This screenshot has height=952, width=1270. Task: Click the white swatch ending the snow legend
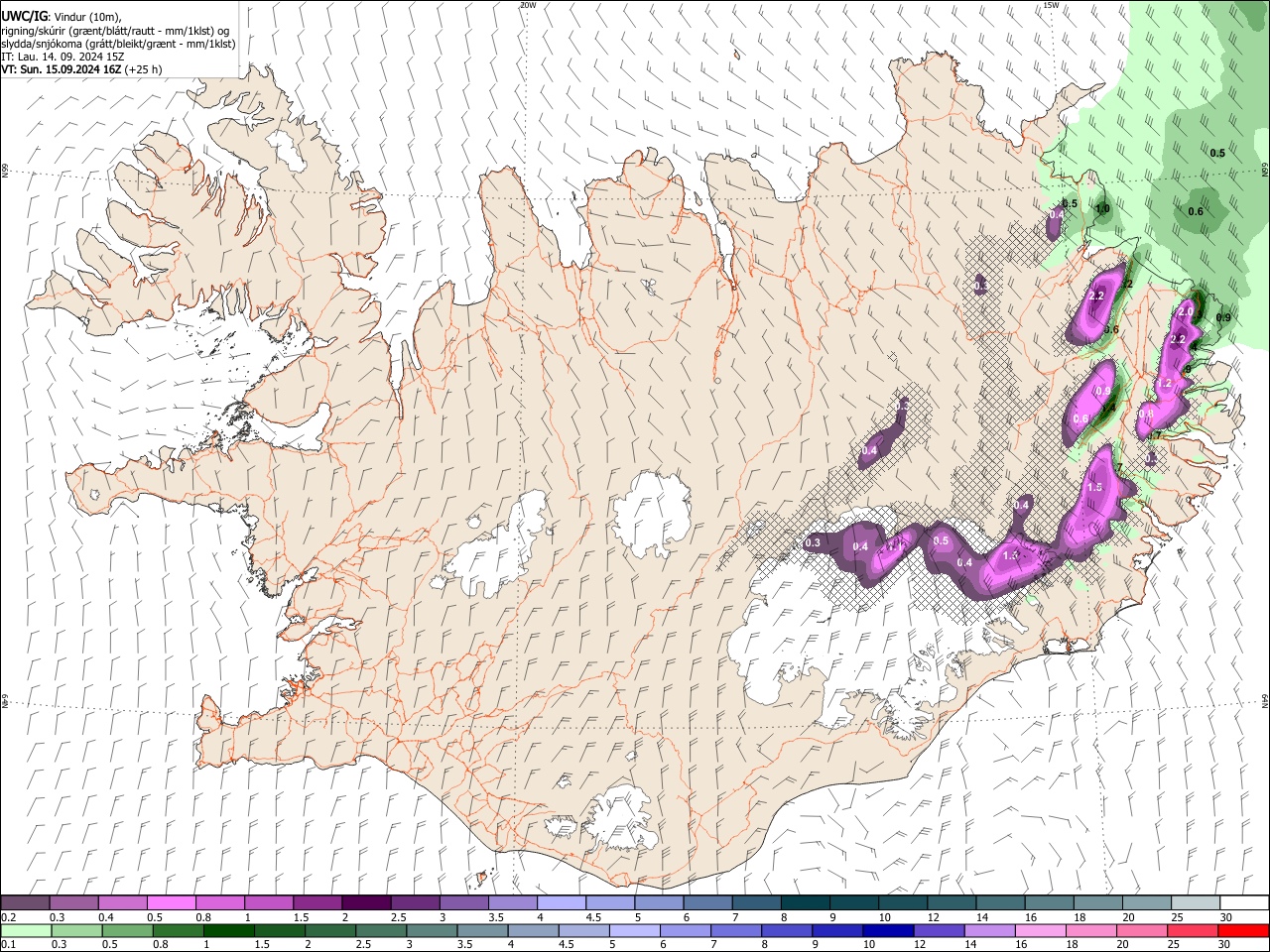pyautogui.click(x=1243, y=903)
